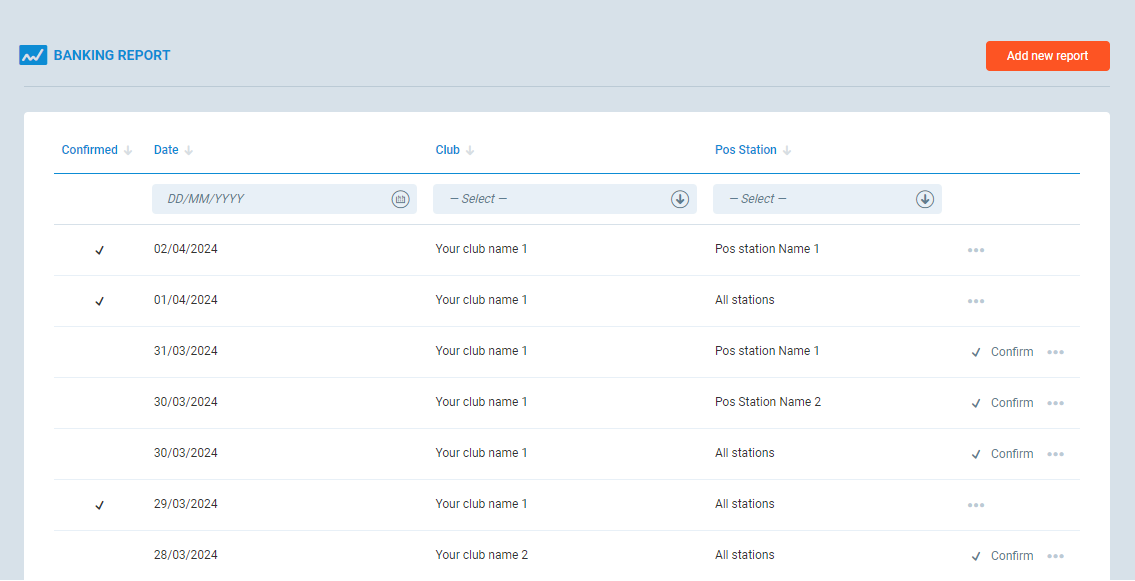The width and height of the screenshot is (1135, 581).
Task: Expand the Club filter dropdown
Action: 680,199
